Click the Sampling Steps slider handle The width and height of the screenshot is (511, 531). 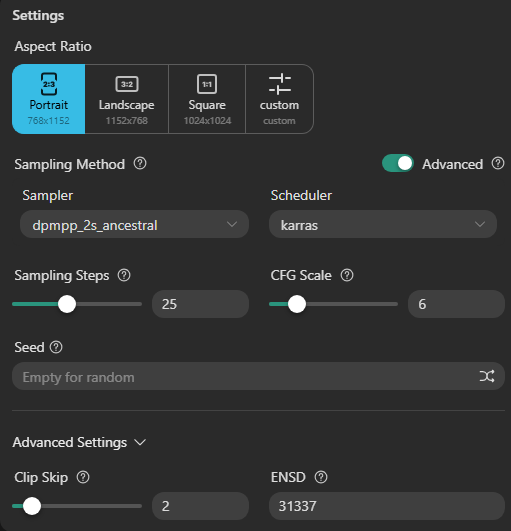tap(67, 304)
